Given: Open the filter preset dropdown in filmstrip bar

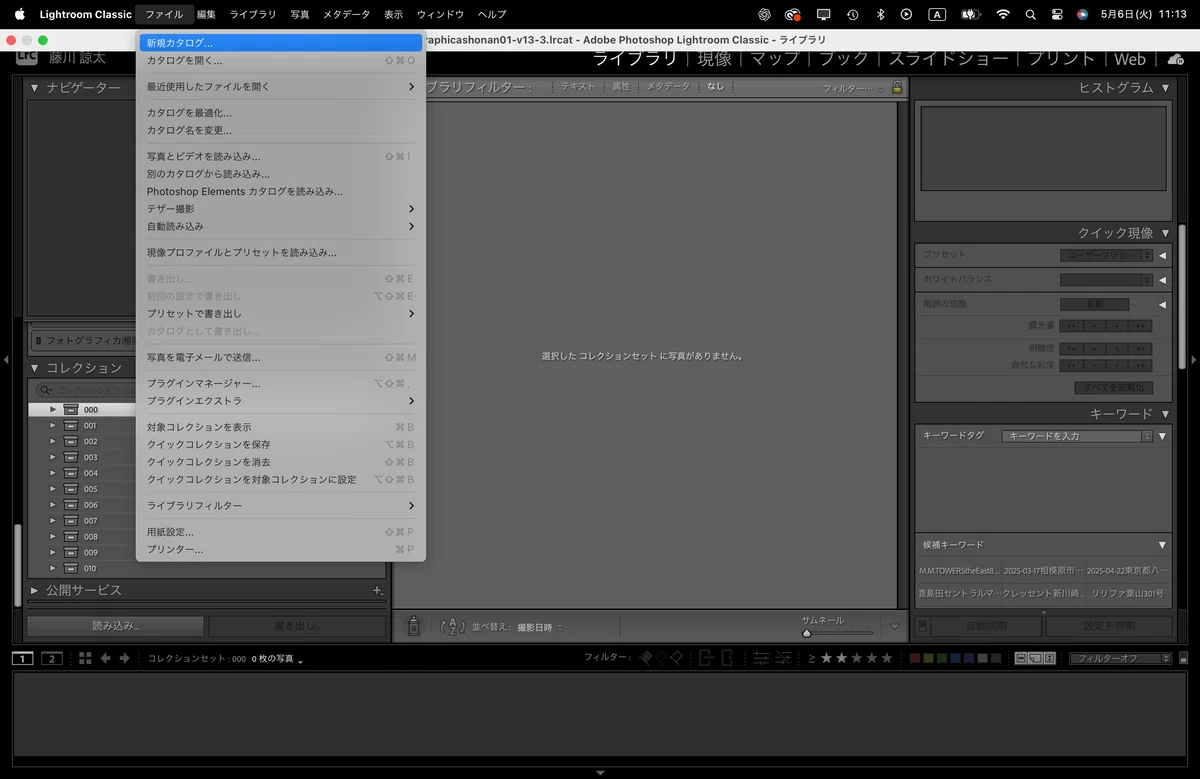Looking at the screenshot, I should [1120, 658].
